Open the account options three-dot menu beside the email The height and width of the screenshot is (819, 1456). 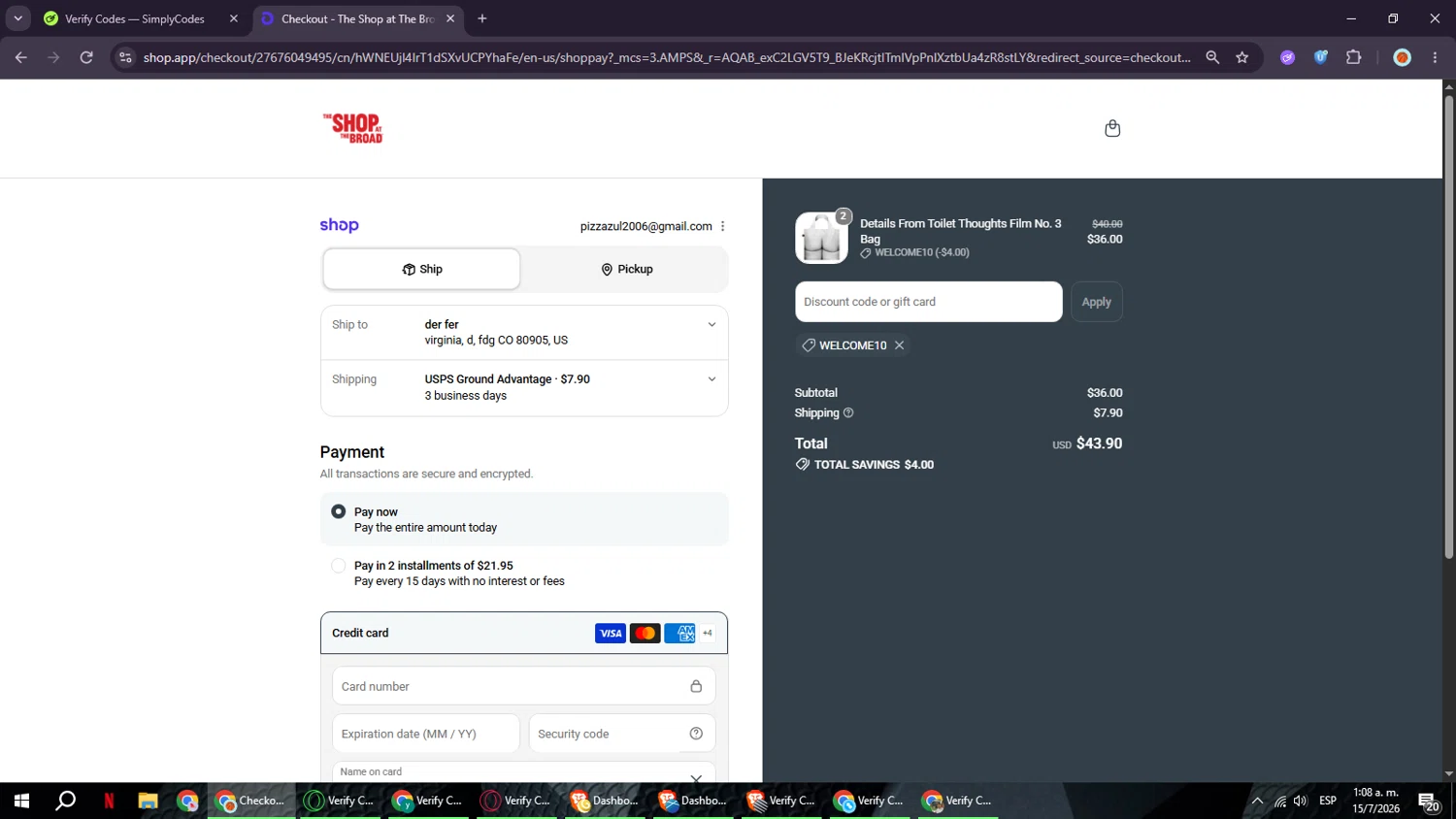click(722, 226)
